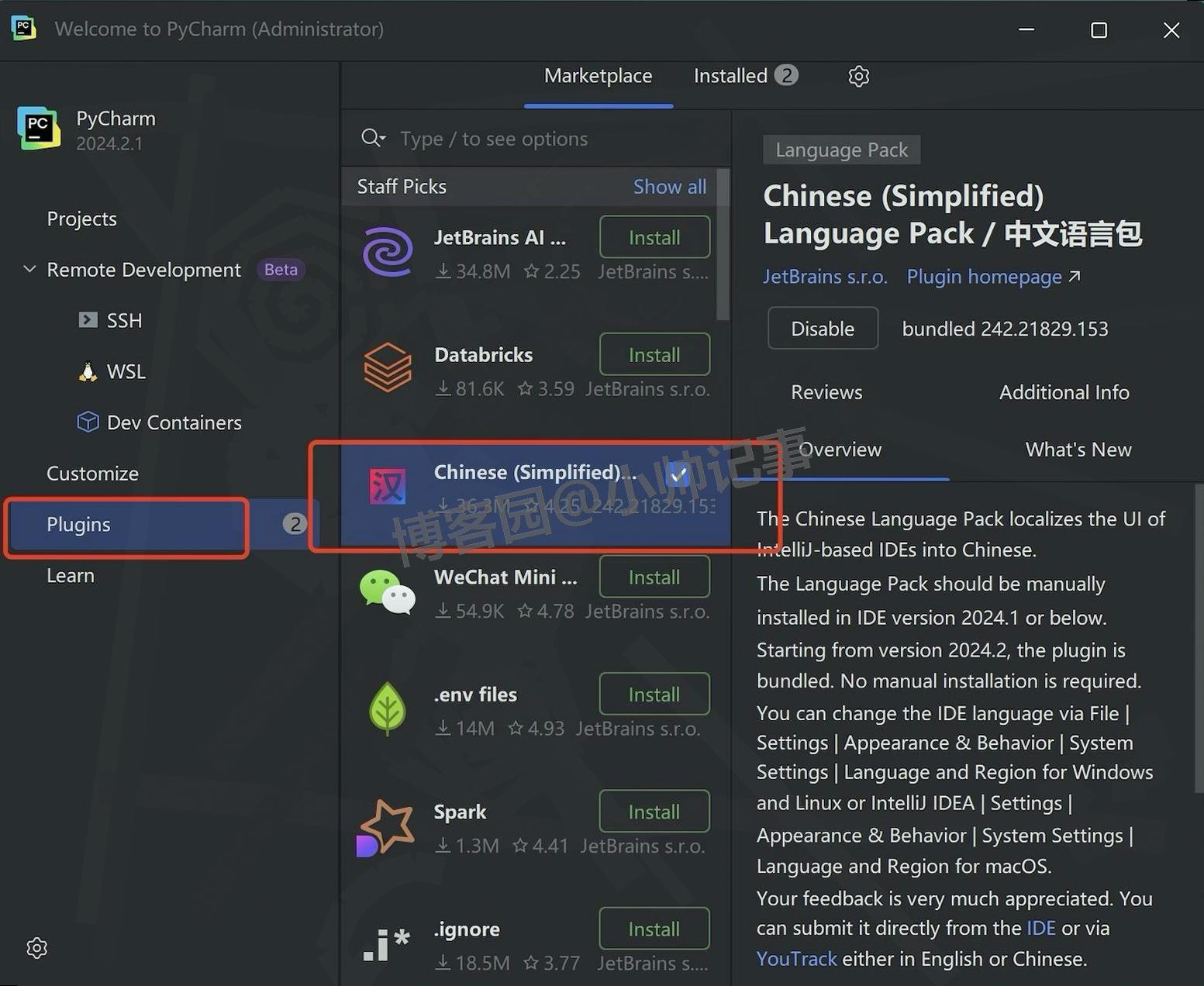Select the Dev Containers cube icon

point(88,422)
